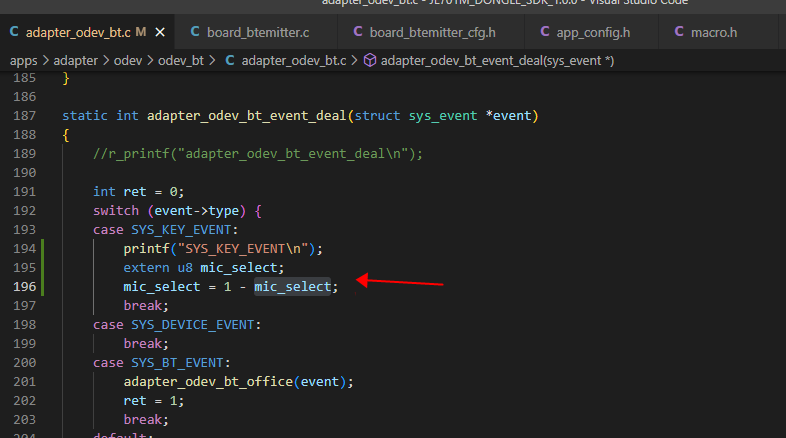Click the C icon on board_btemitter_cfg.h tab

(x=358, y=32)
